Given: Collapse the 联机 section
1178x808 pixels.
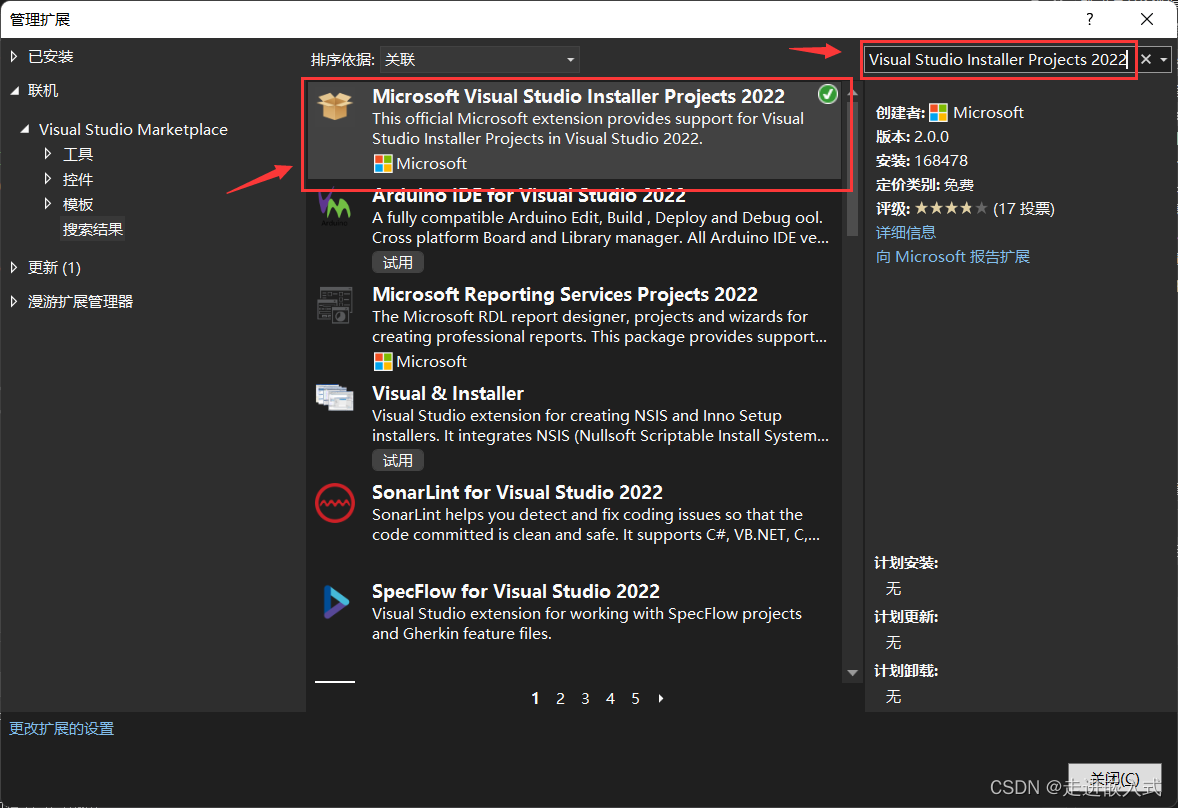Looking at the screenshot, I should [x=15, y=91].
